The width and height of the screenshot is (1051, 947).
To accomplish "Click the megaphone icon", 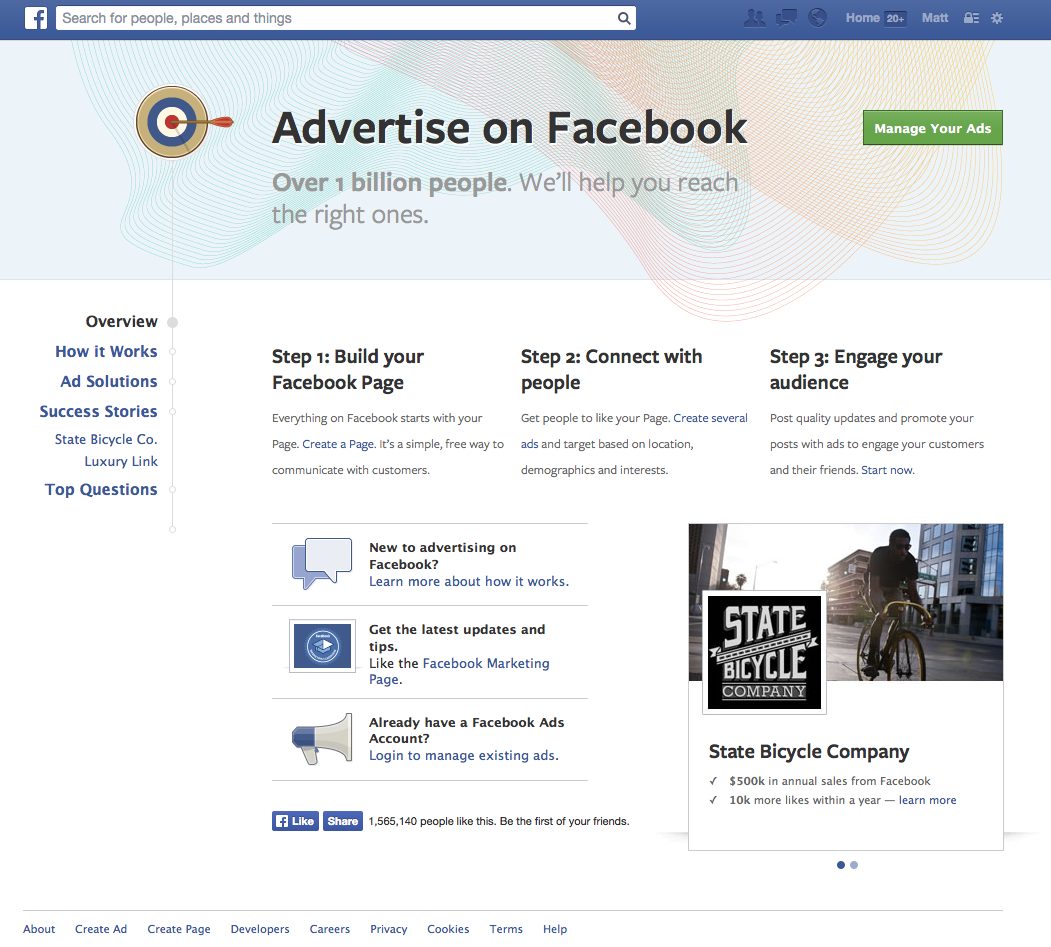I will point(322,739).
